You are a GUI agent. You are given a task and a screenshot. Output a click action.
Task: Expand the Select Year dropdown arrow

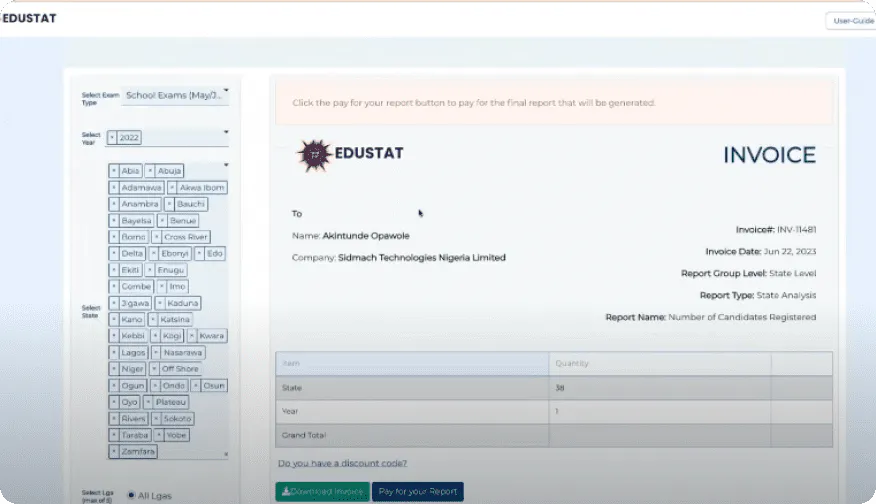click(226, 132)
